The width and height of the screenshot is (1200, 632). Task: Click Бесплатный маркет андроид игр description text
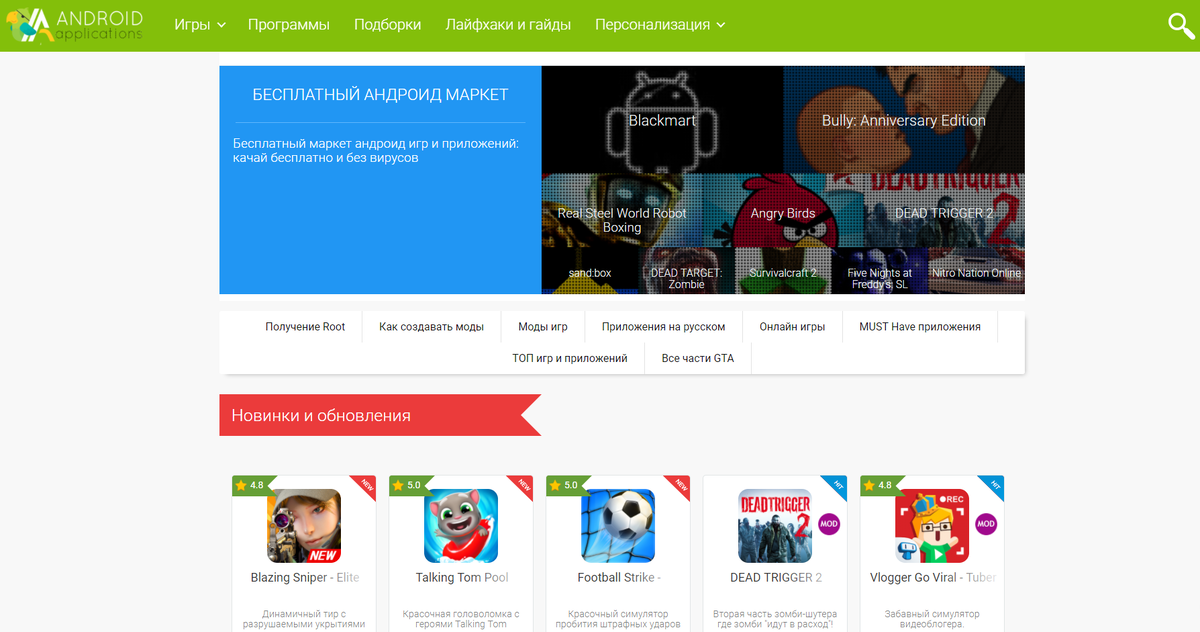(376, 151)
